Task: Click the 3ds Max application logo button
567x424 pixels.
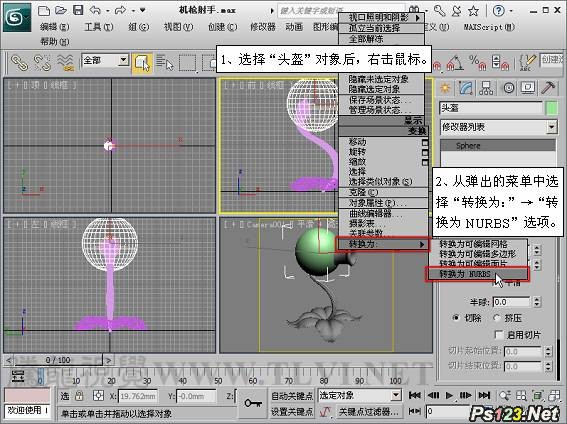Action: click(x=17, y=17)
